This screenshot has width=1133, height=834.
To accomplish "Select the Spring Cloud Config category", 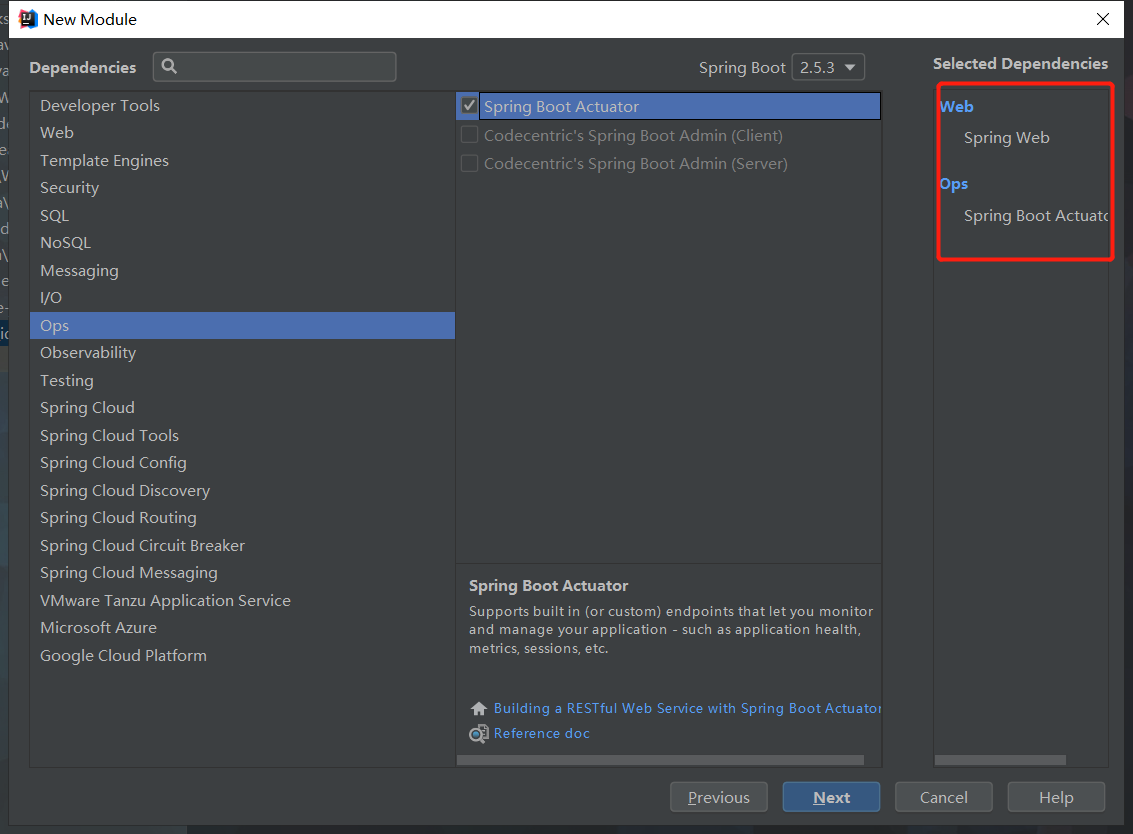I will 242,463.
